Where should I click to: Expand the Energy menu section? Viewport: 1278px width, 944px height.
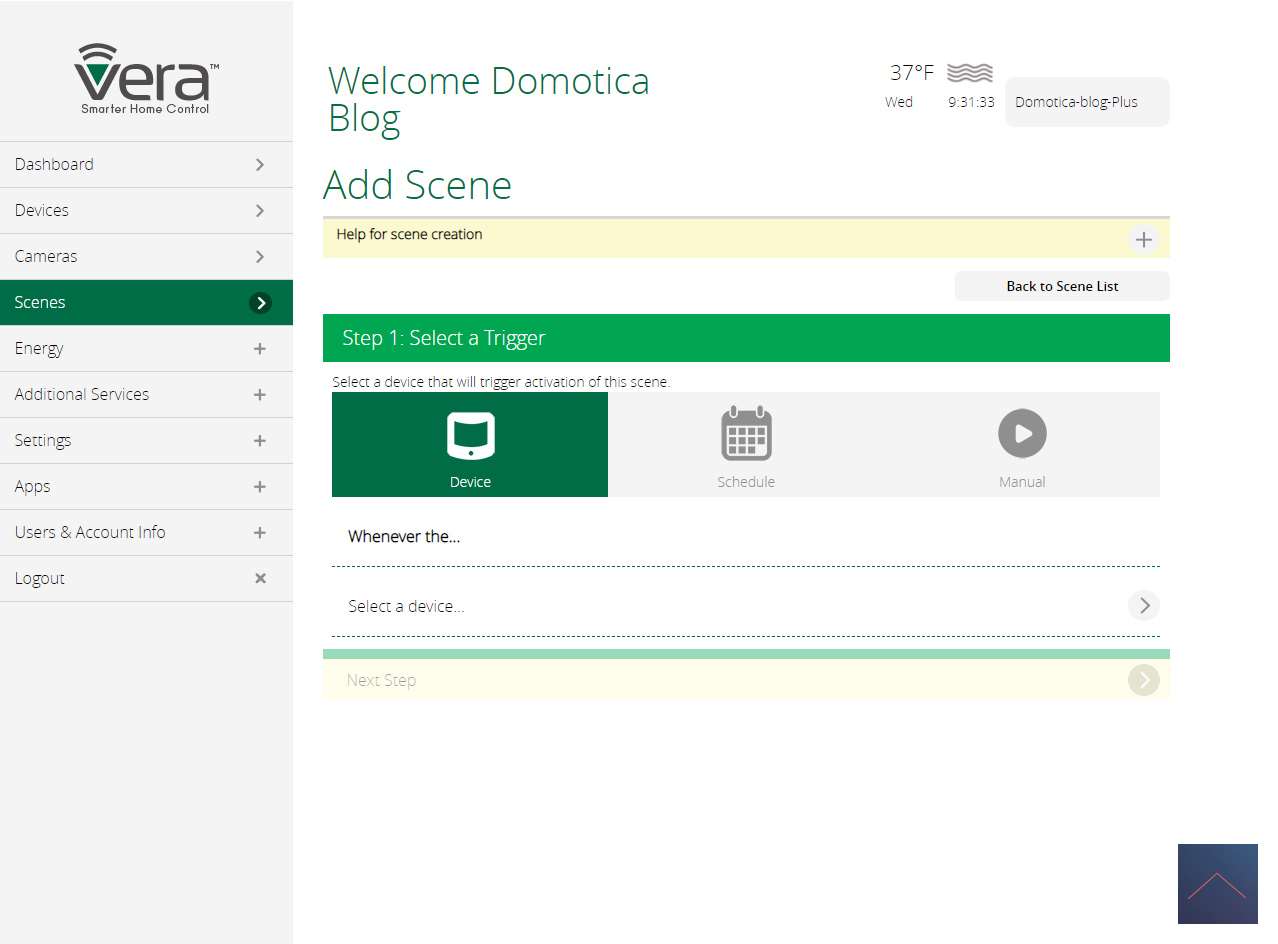point(260,349)
